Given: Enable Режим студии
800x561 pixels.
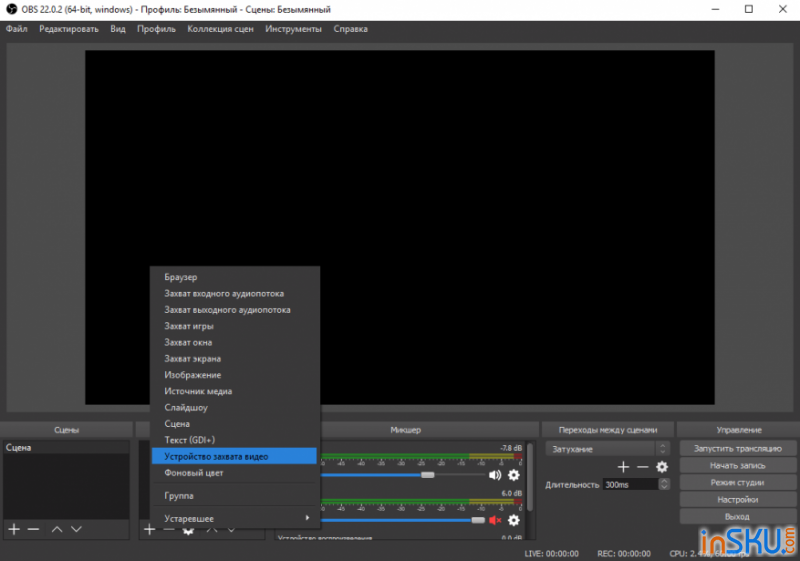Looking at the screenshot, I should [737, 482].
